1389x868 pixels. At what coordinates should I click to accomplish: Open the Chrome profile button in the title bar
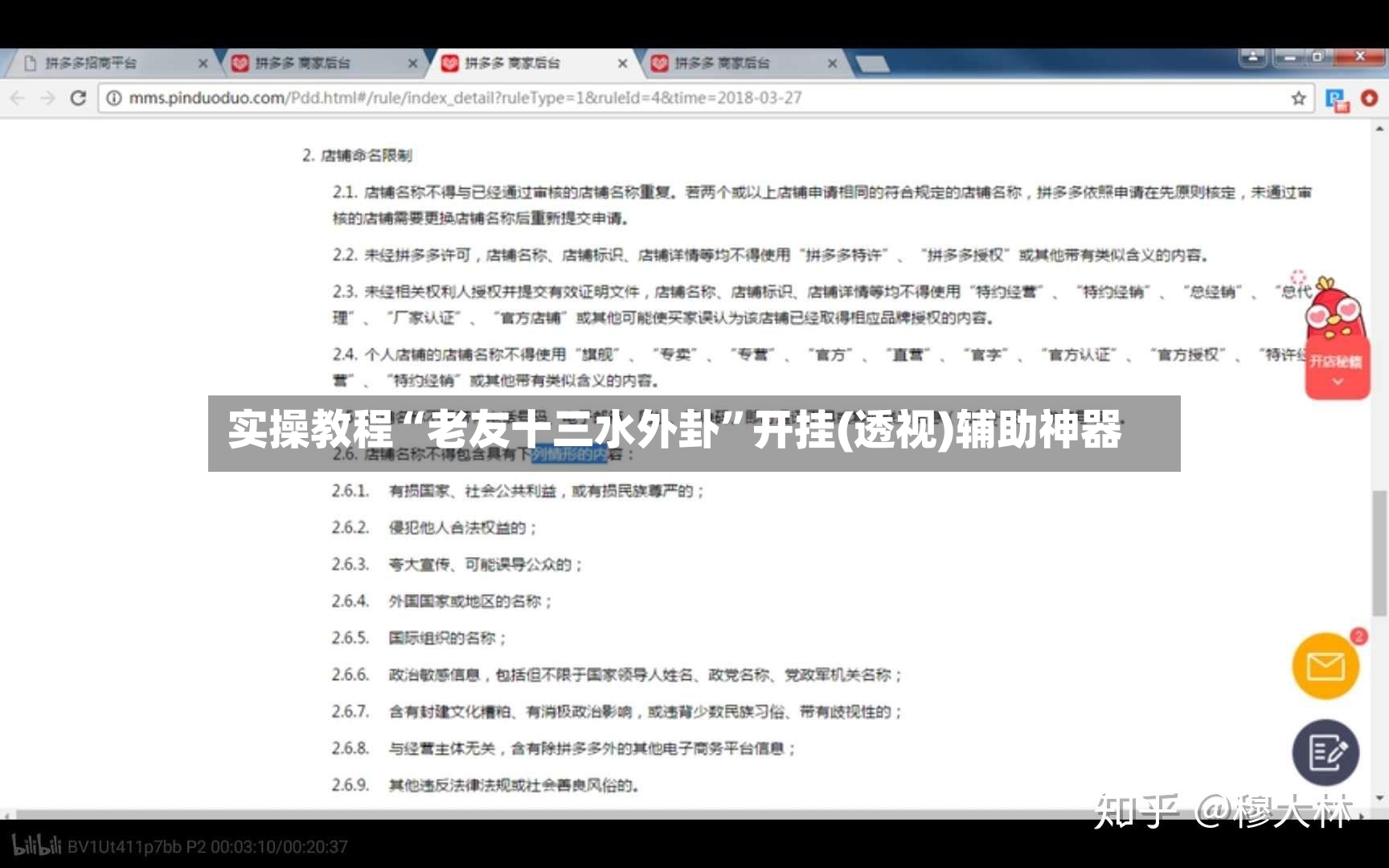pos(1253,57)
